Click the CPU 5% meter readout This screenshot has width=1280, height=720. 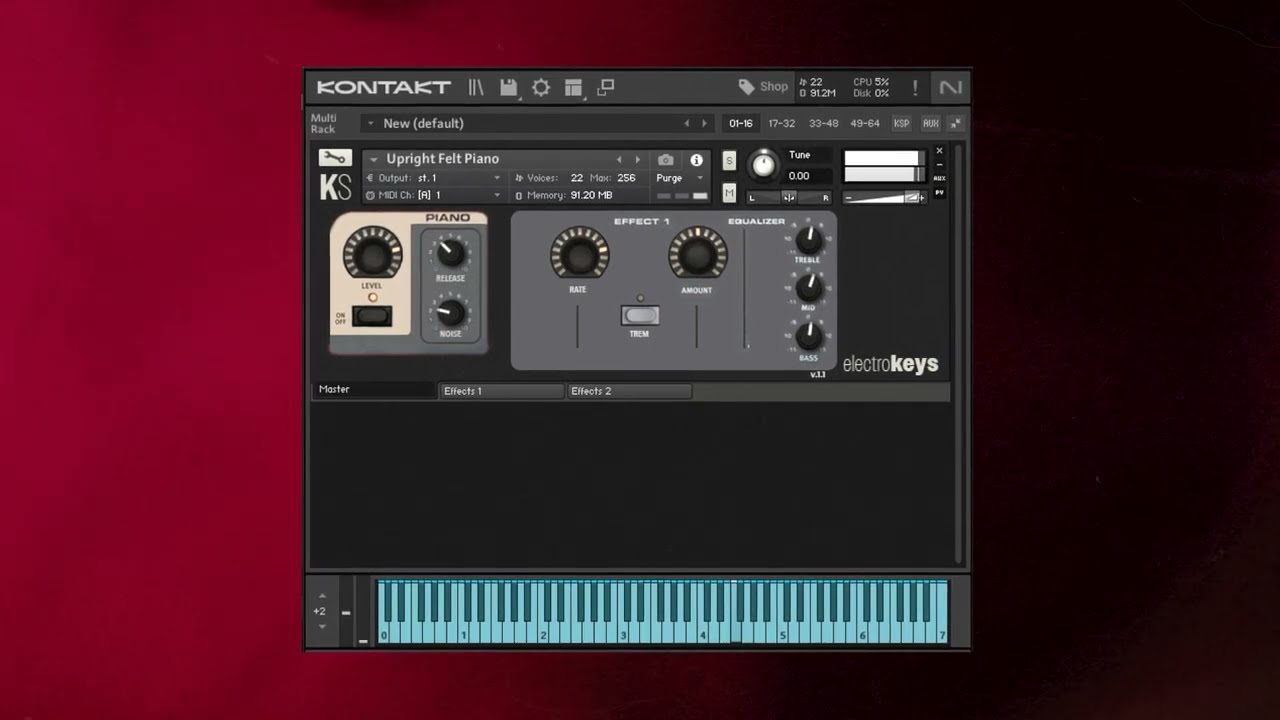click(871, 82)
